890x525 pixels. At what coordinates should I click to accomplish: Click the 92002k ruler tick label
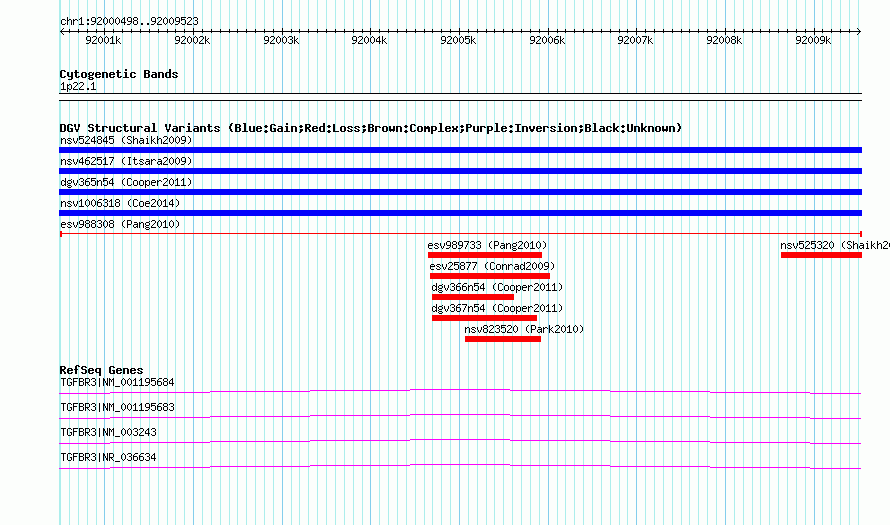click(192, 40)
